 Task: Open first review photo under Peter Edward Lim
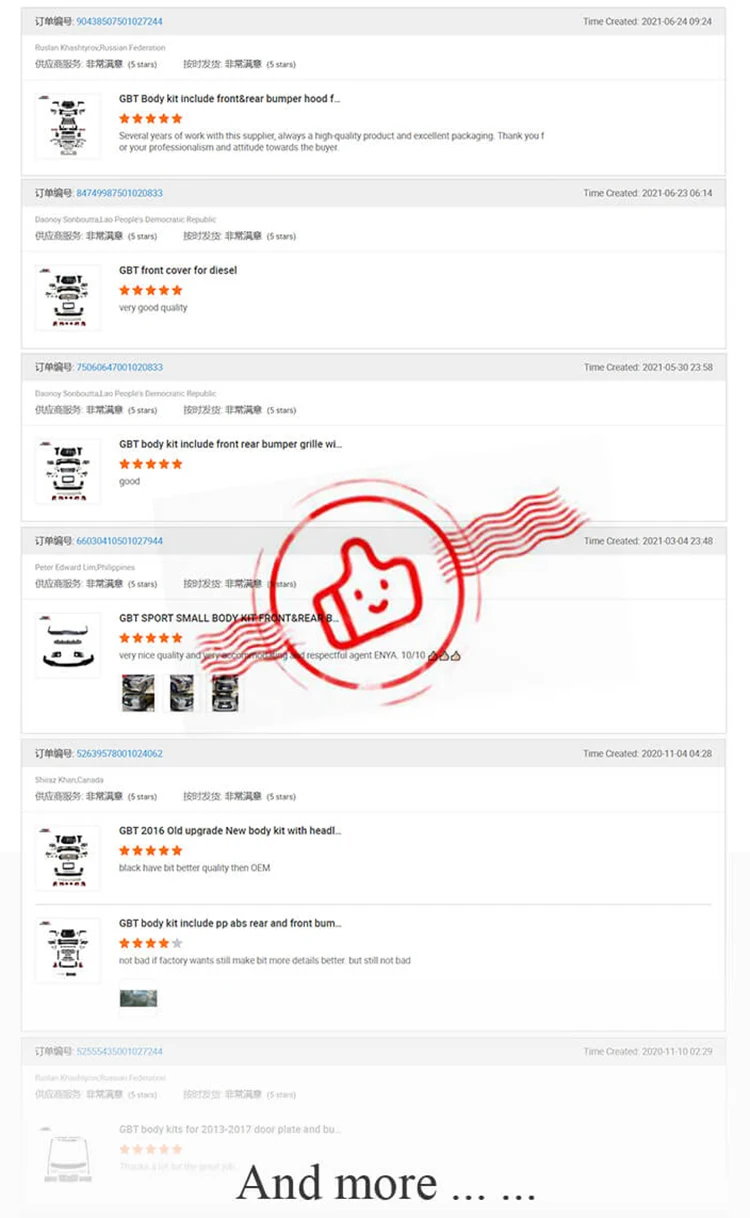[138, 693]
